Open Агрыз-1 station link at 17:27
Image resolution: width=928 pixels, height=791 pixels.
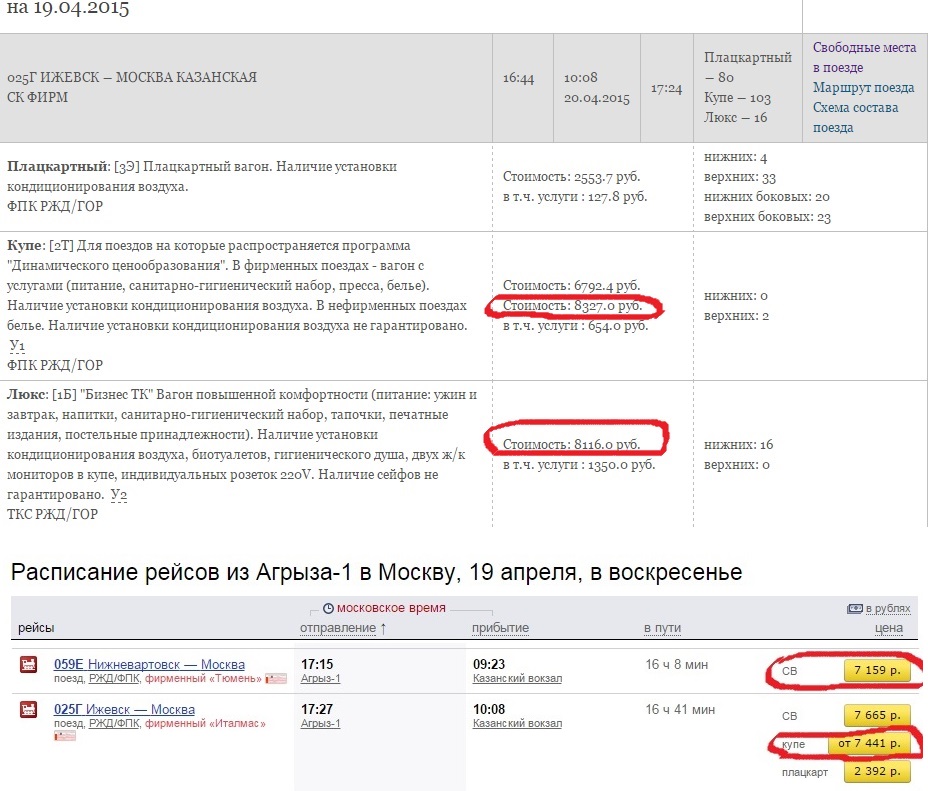pyautogui.click(x=320, y=724)
